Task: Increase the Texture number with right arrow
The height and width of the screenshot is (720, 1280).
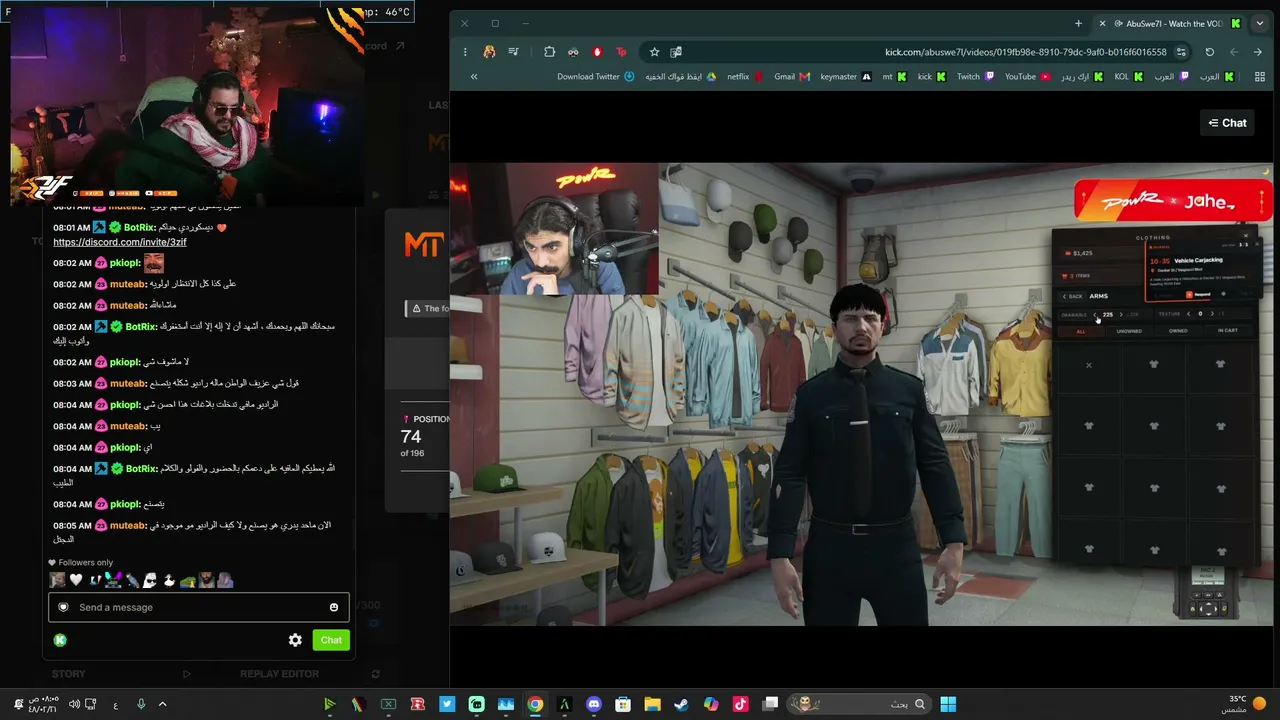Action: click(1212, 314)
